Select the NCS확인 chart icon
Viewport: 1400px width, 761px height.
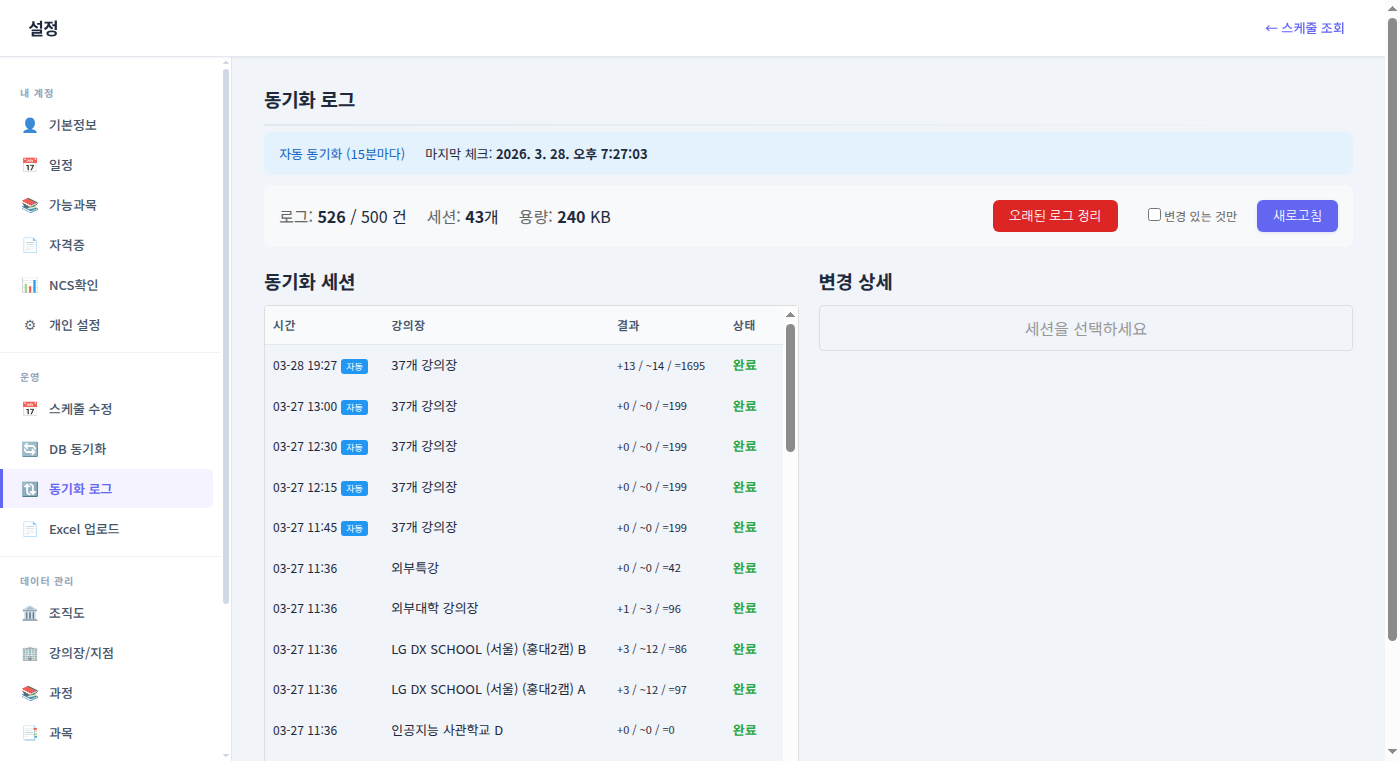(30, 284)
